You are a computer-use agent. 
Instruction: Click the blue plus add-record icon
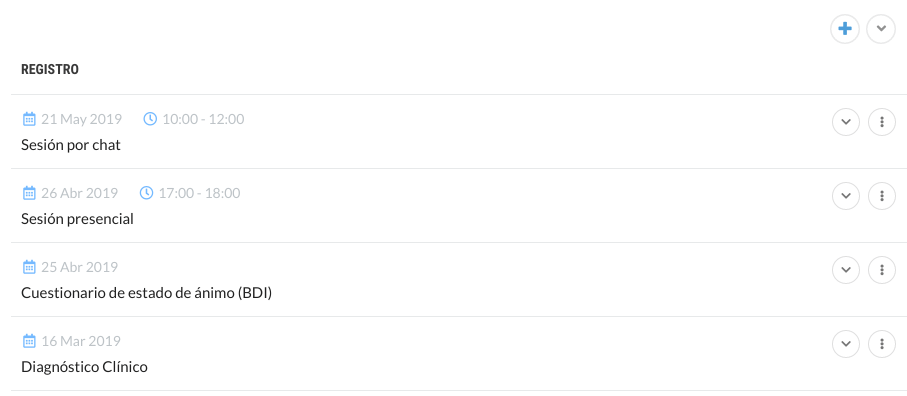click(x=845, y=29)
